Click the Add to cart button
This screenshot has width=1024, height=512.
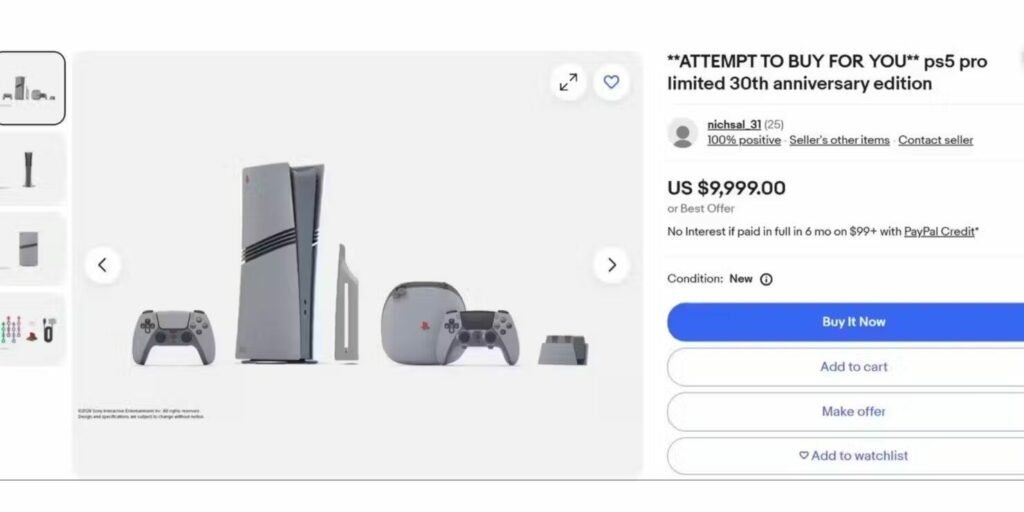pos(846,367)
